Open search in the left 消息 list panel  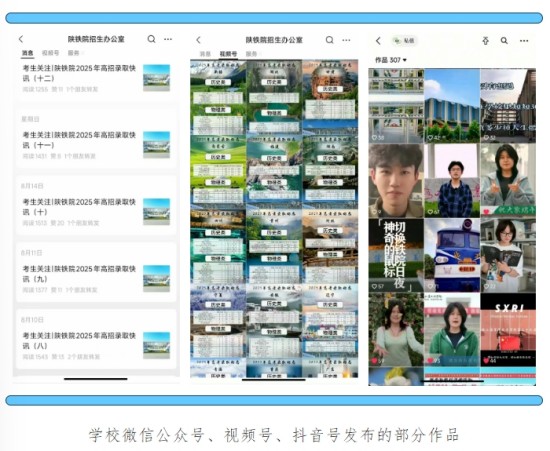(x=151, y=39)
